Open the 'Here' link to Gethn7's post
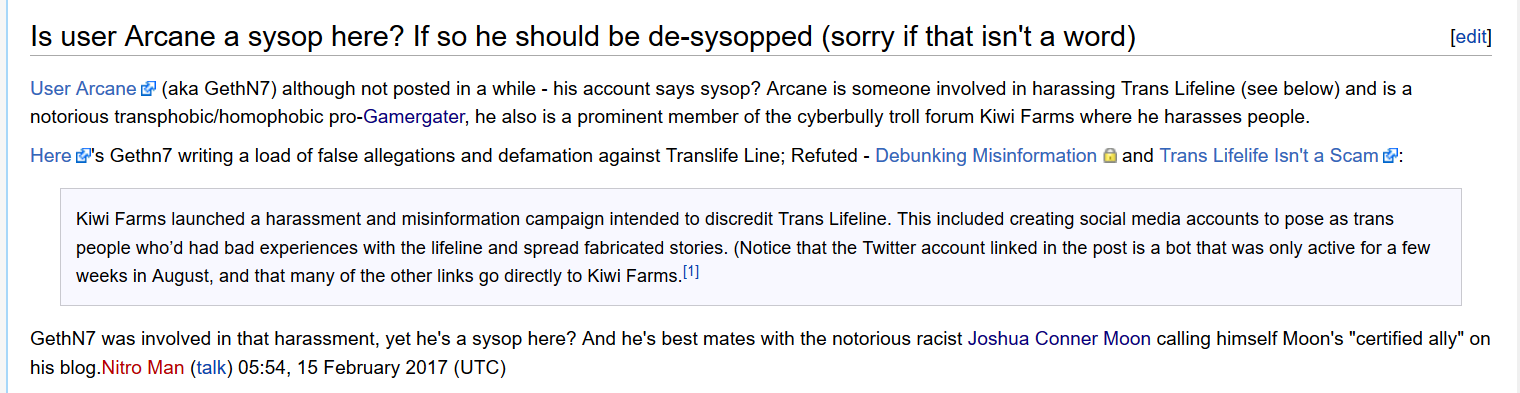The image size is (1520, 393). [52, 156]
